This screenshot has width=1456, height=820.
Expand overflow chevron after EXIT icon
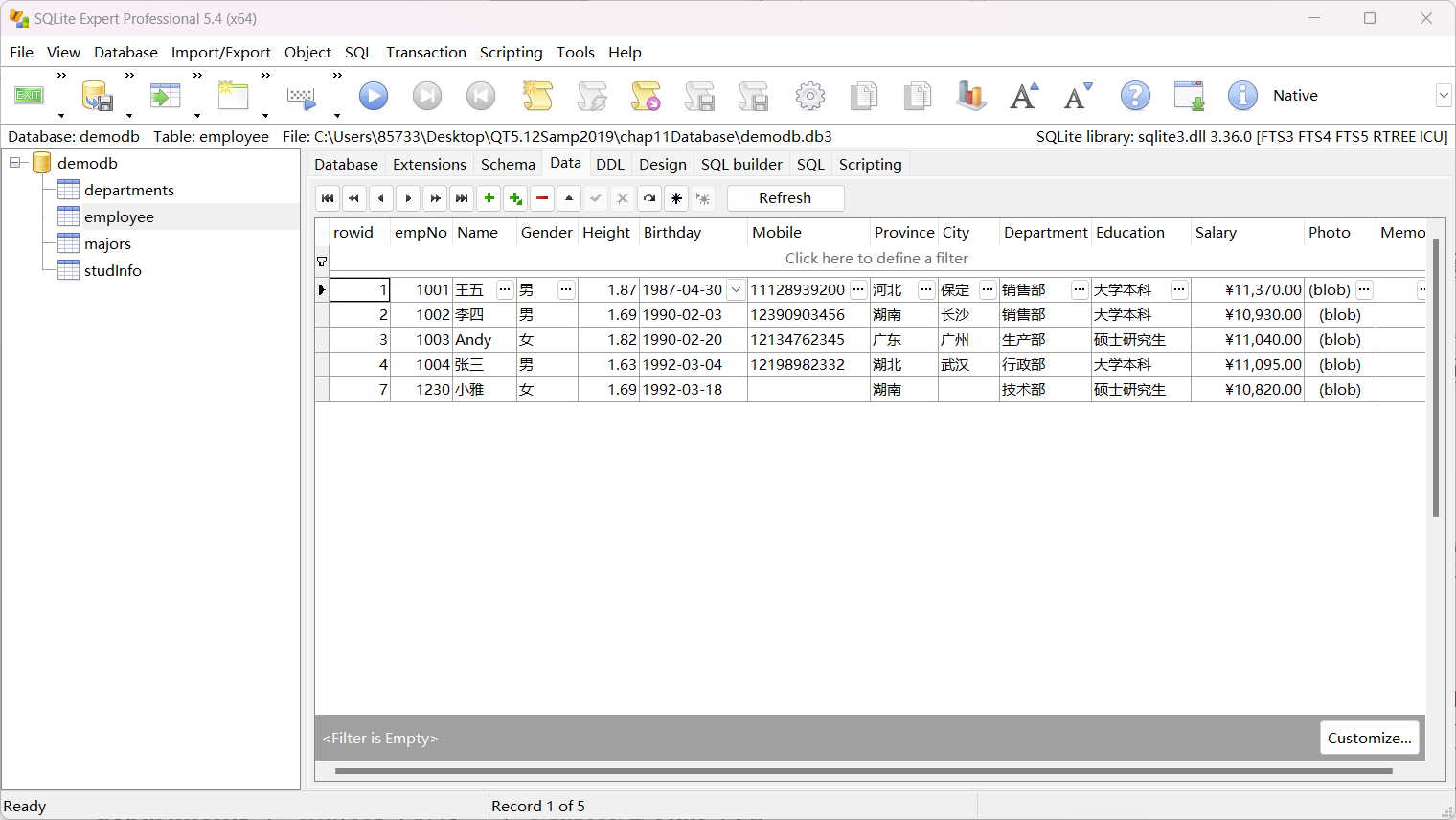61,75
